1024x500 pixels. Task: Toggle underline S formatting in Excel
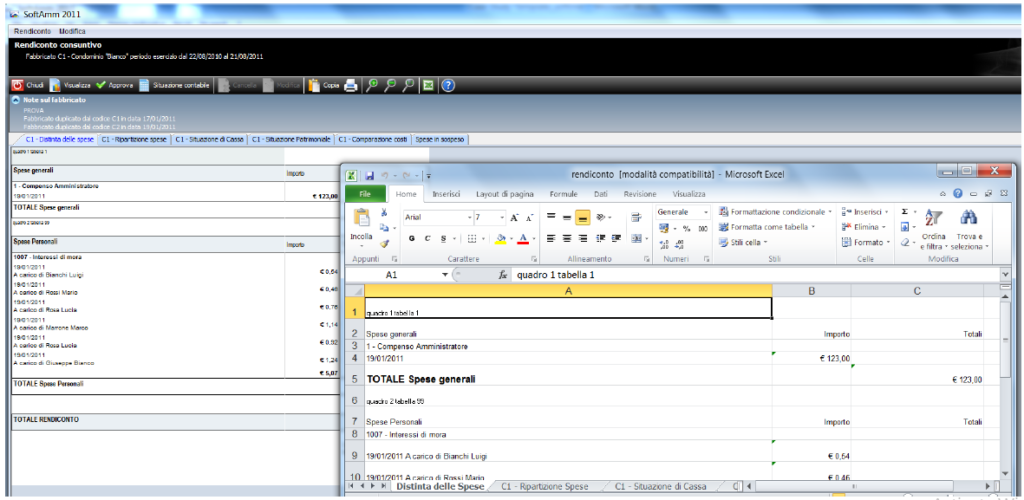[x=443, y=238]
